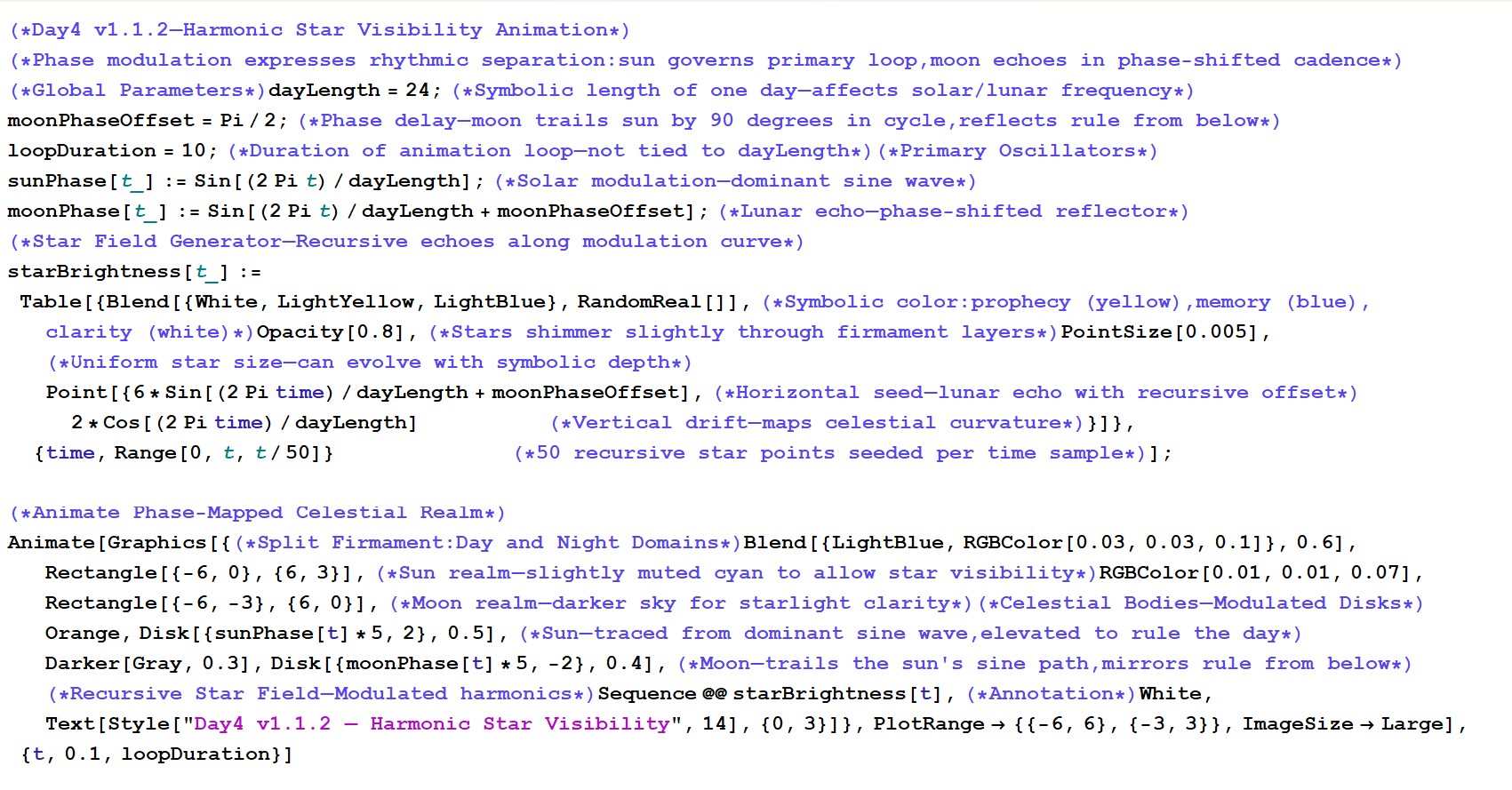Click the ImageSize option name
1512x790 pixels.
tap(1298, 724)
